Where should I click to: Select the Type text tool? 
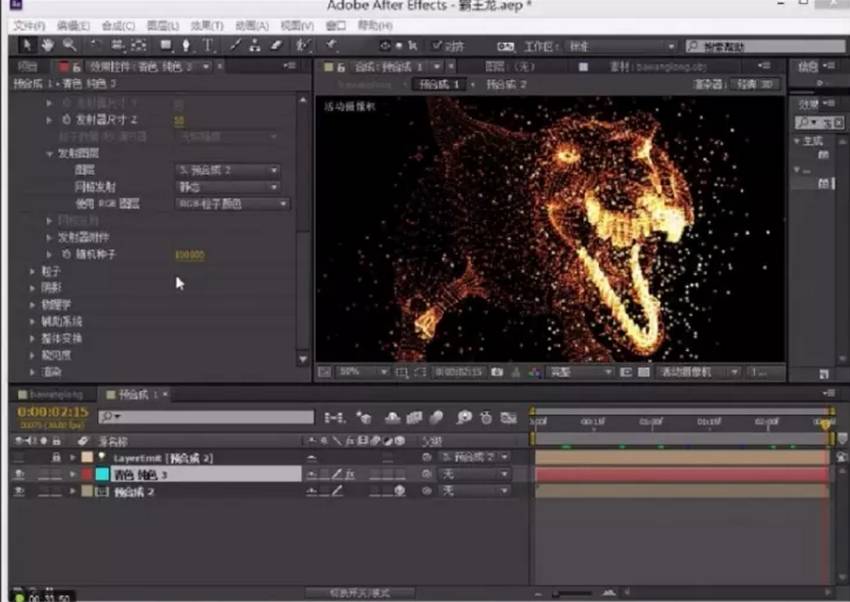(208, 45)
